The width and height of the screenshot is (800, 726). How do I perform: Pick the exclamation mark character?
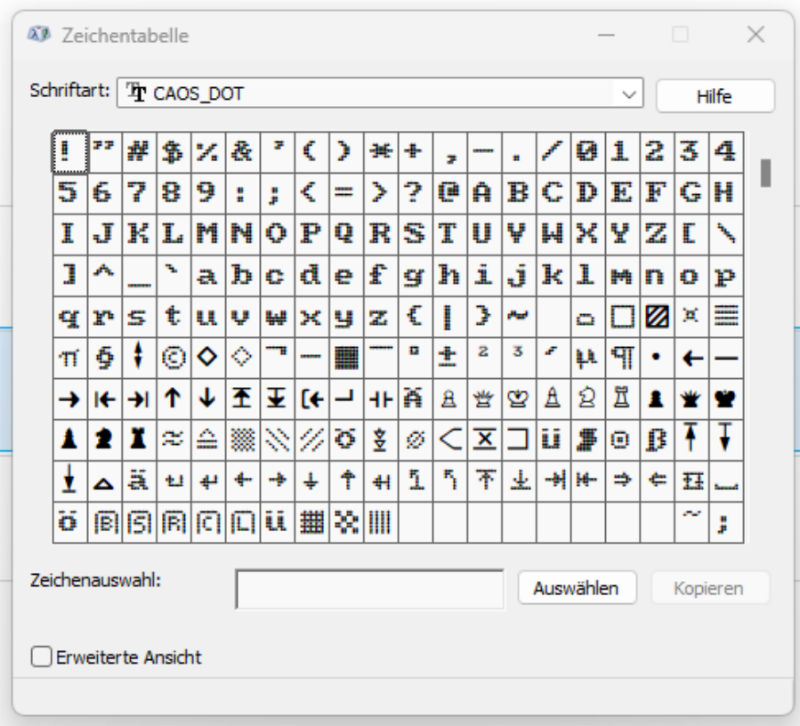pos(69,152)
